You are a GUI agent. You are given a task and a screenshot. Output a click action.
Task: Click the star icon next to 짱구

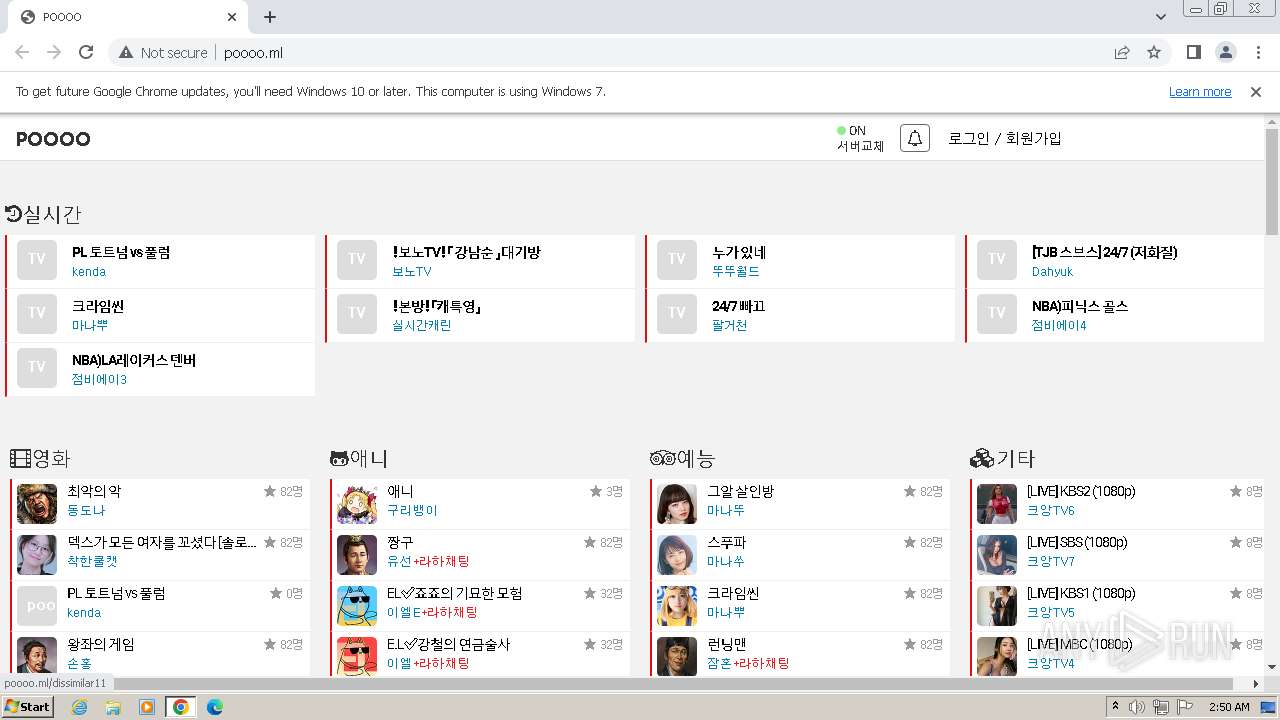590,542
